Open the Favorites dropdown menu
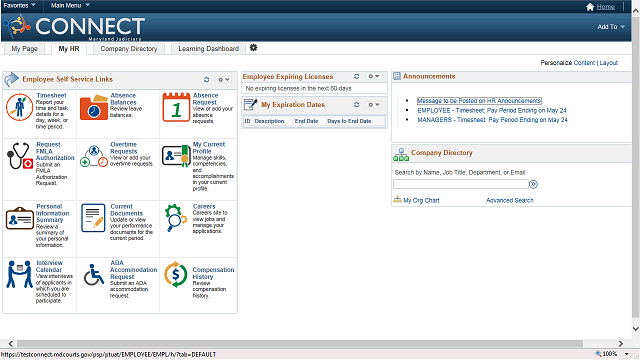 [19, 5]
